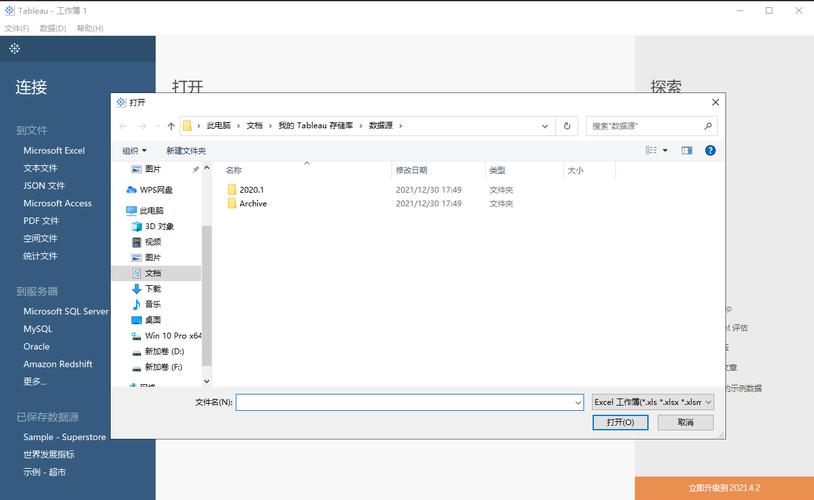Connect to 文本文件 source
Viewport: 814px width, 500px height.
point(40,168)
